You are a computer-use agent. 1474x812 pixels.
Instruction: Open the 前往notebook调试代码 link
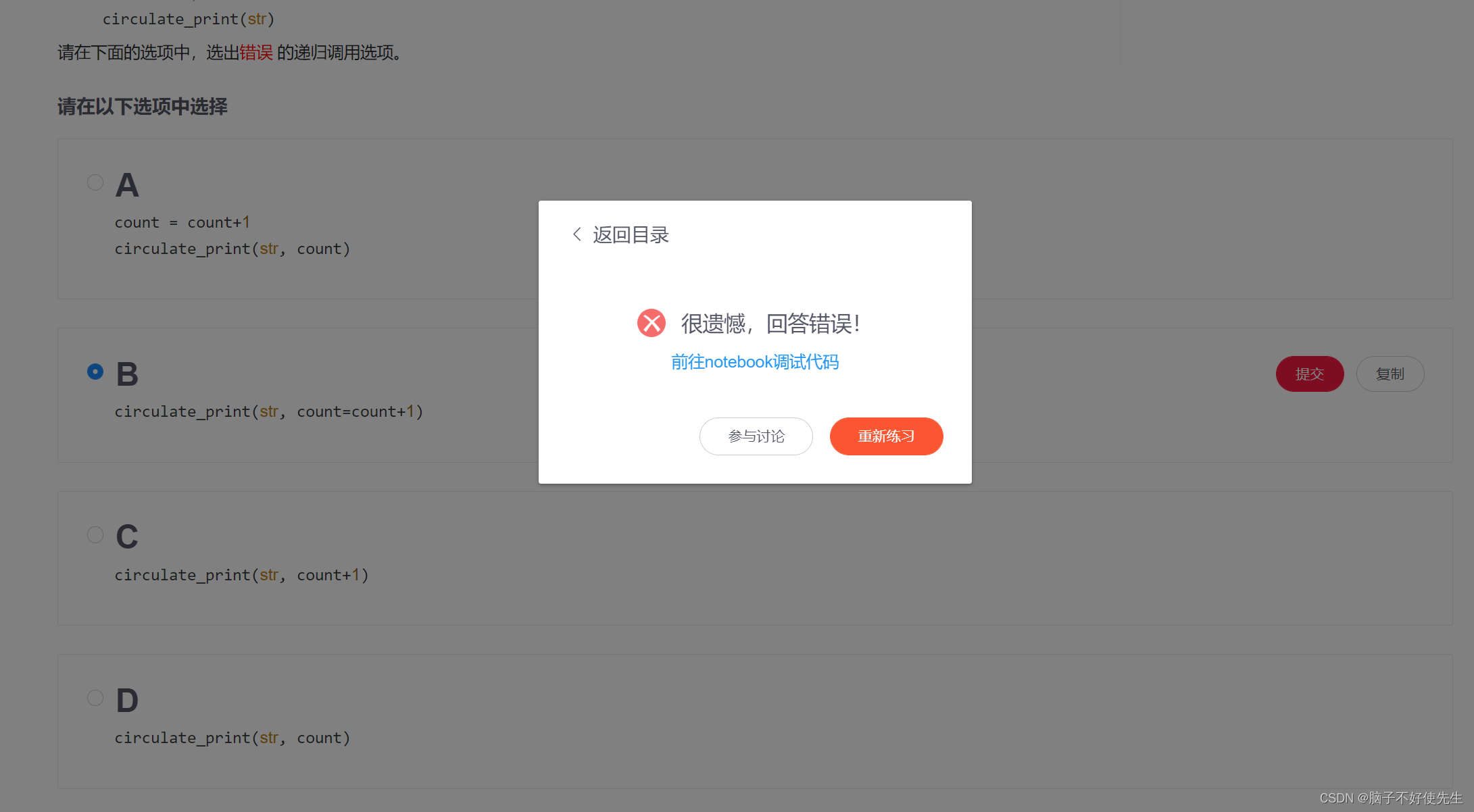point(755,362)
